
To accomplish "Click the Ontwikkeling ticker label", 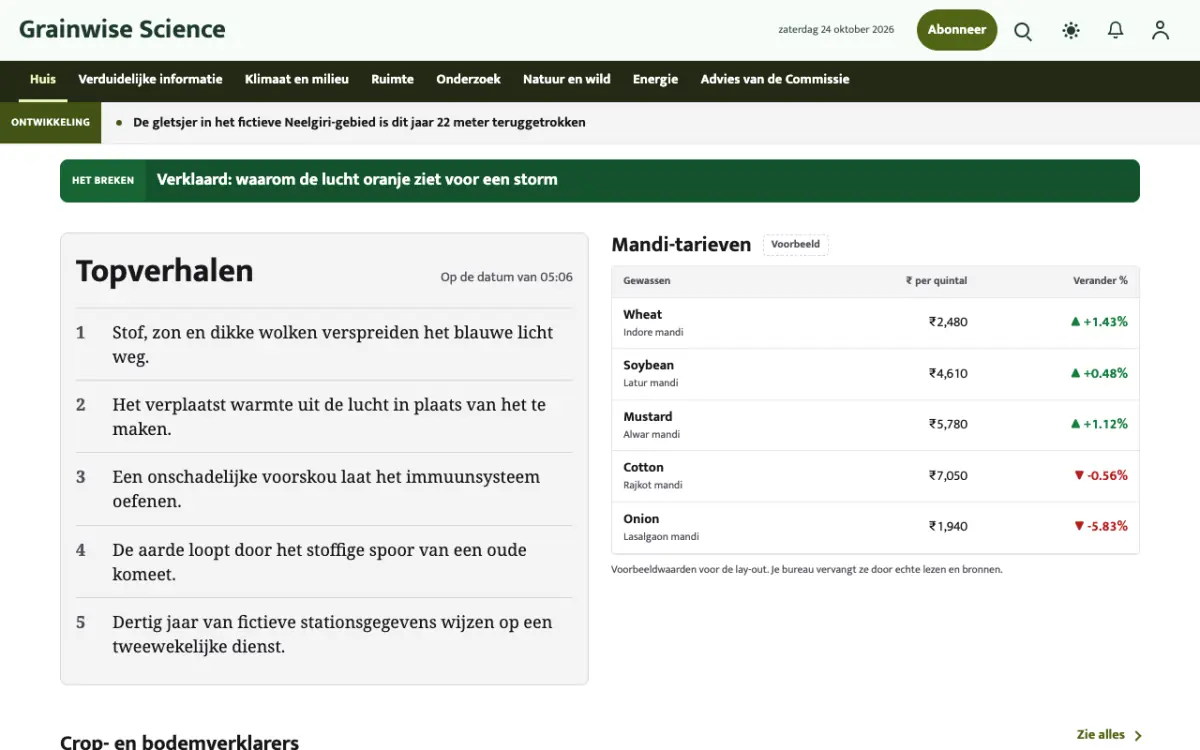I will (50, 123).
